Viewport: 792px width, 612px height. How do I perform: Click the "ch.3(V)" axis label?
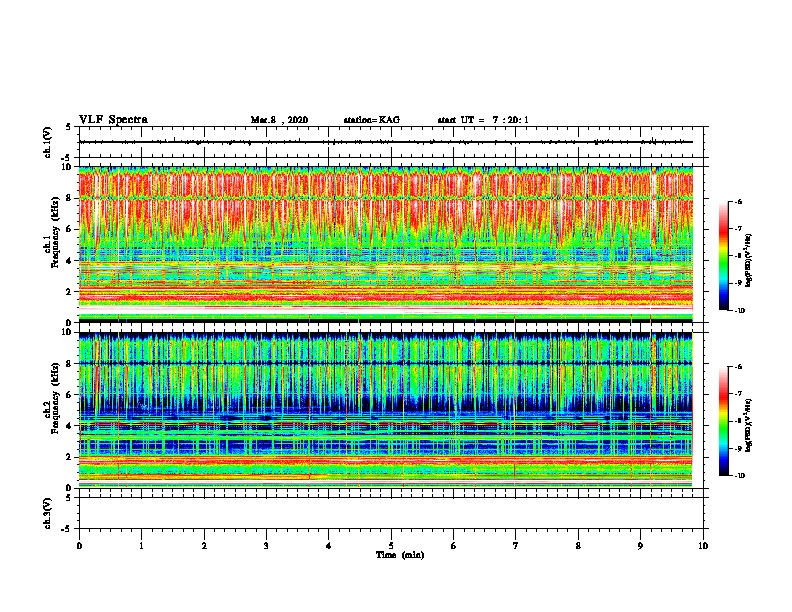click(x=47, y=513)
